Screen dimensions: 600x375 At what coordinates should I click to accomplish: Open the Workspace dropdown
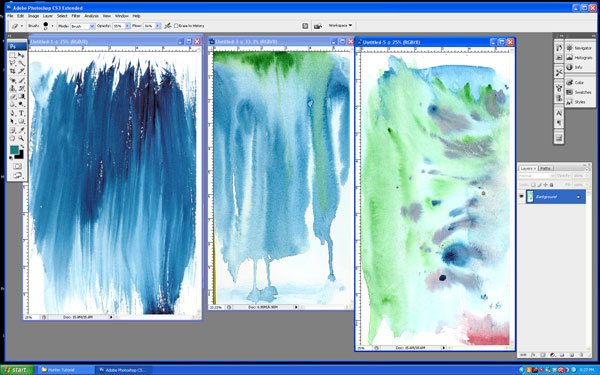pyautogui.click(x=340, y=25)
